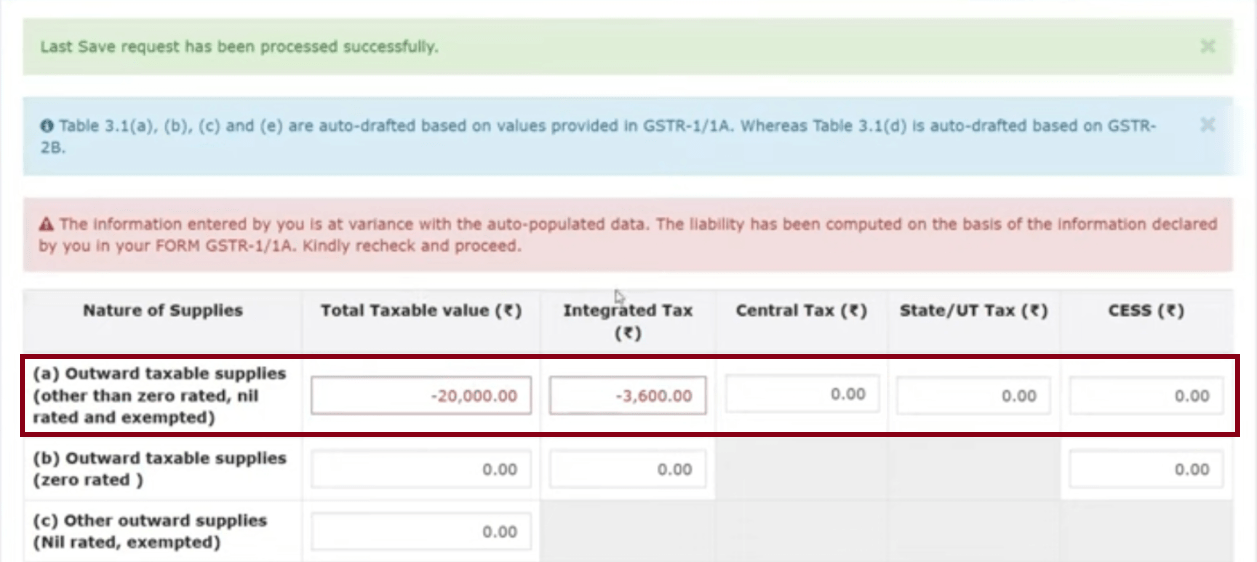The image size is (1257, 562).
Task: Click the Total Taxable value column header
Action: pyautogui.click(x=421, y=311)
